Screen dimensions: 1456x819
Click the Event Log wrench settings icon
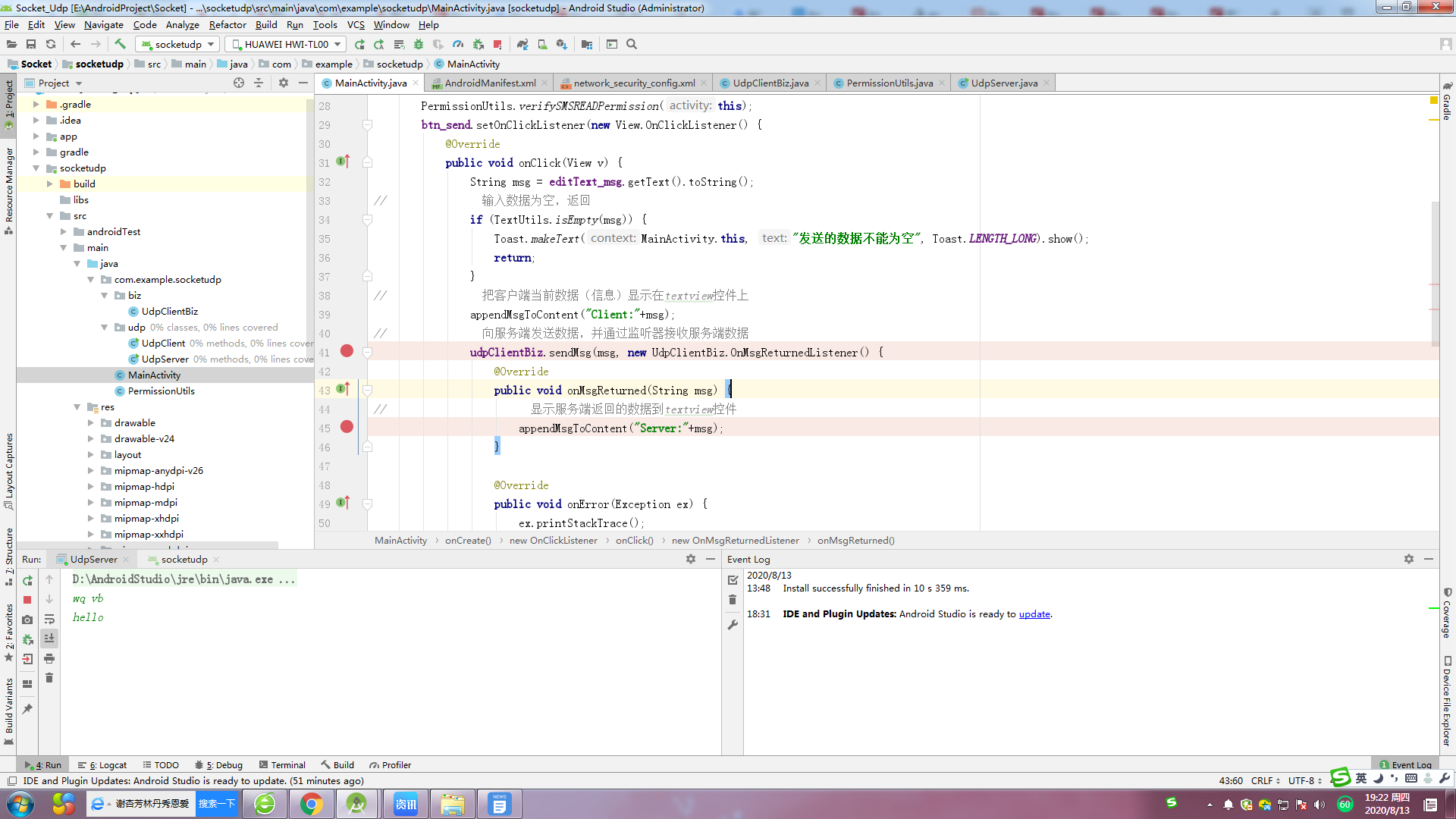[733, 625]
